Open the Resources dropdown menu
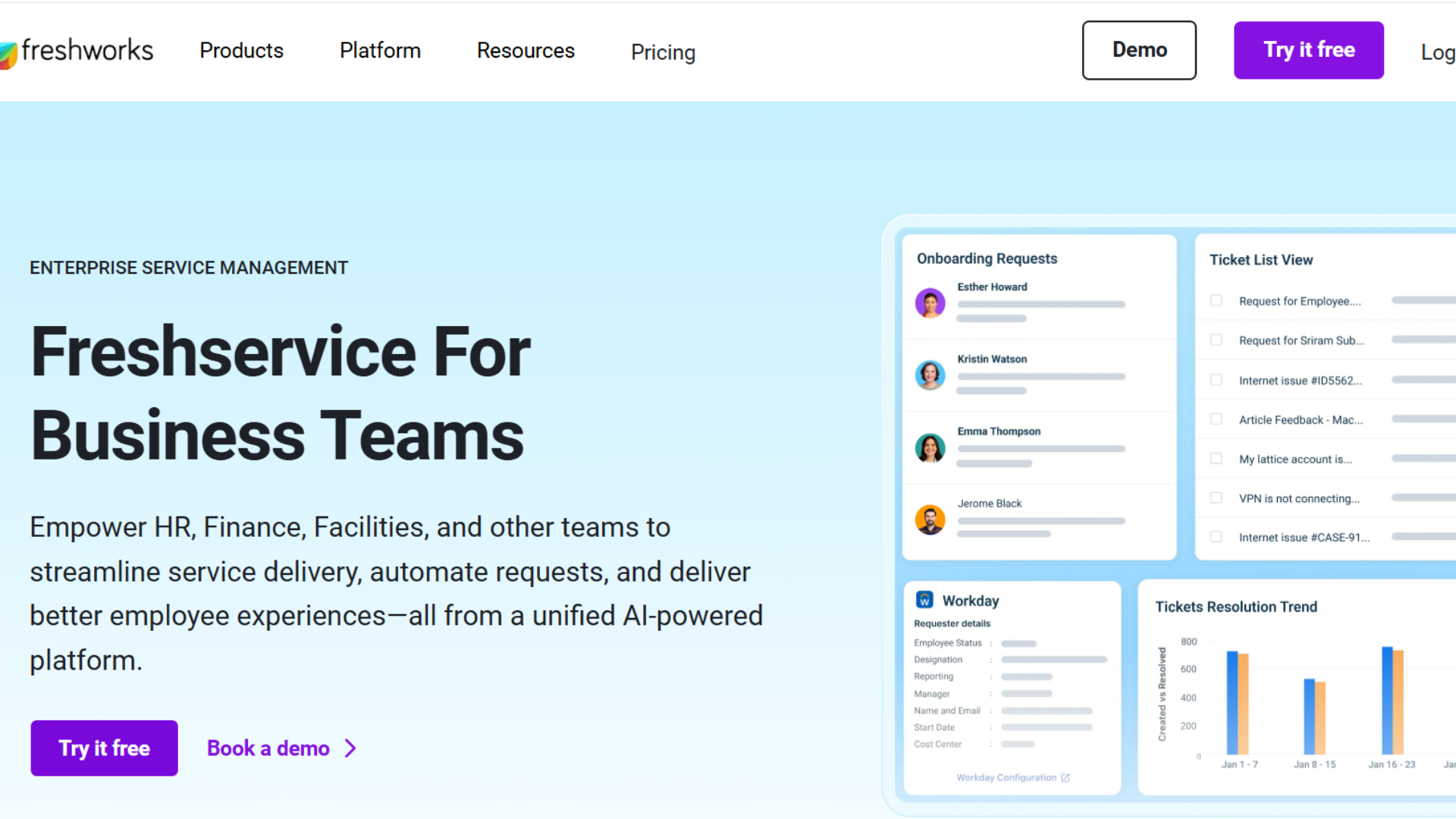The width and height of the screenshot is (1456, 819). [526, 51]
